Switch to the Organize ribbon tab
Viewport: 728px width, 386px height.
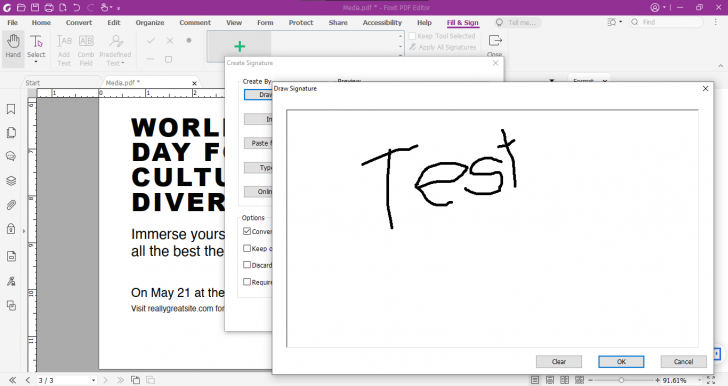pyautogui.click(x=150, y=22)
